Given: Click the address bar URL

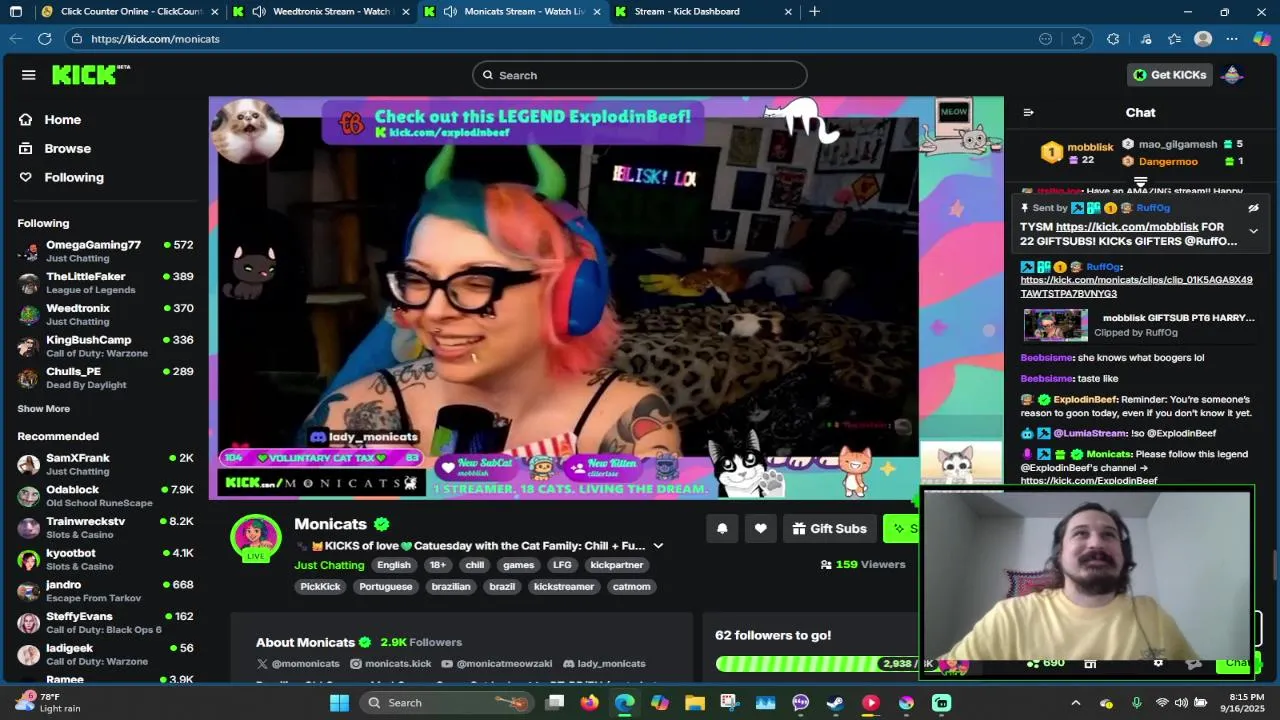Looking at the screenshot, I should tap(155, 39).
